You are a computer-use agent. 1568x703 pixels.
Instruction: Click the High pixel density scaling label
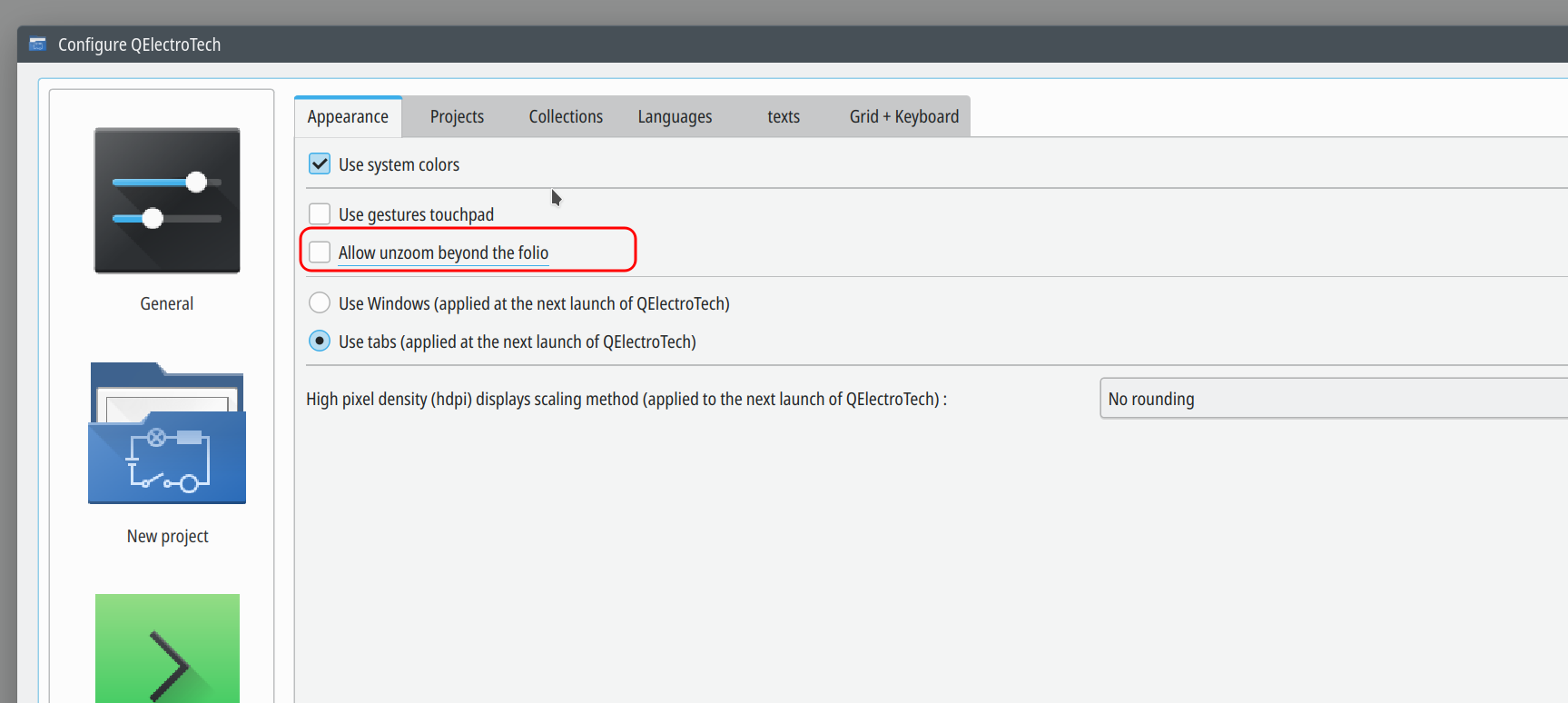626,399
